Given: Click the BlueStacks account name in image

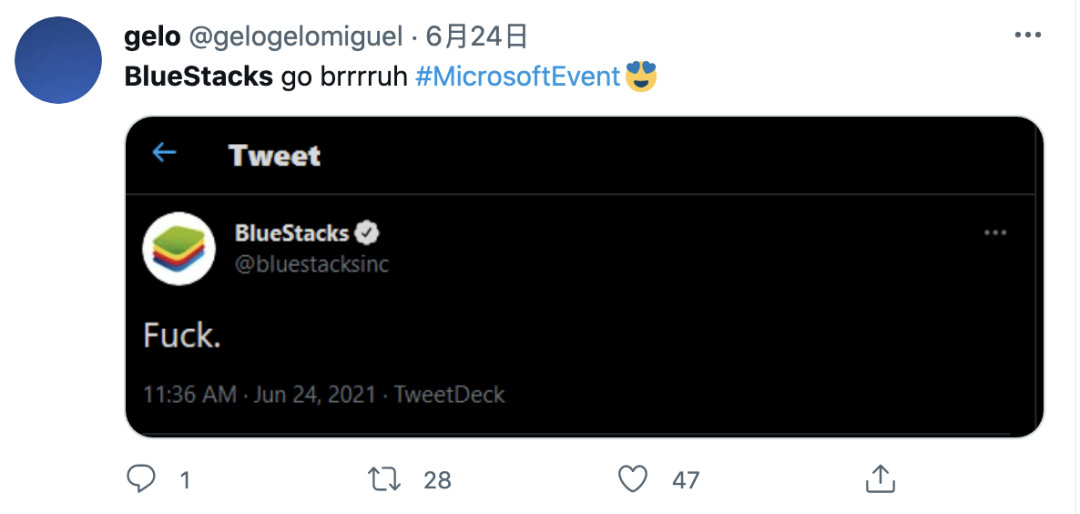Looking at the screenshot, I should [292, 234].
